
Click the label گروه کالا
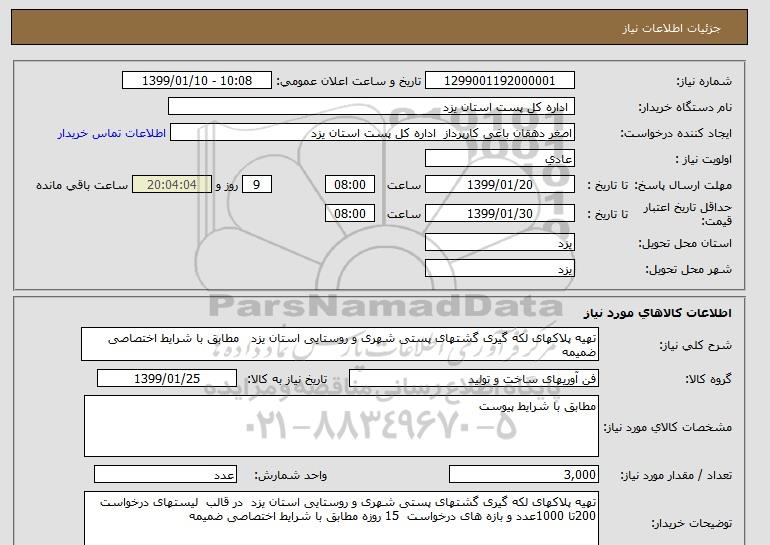click(709, 379)
